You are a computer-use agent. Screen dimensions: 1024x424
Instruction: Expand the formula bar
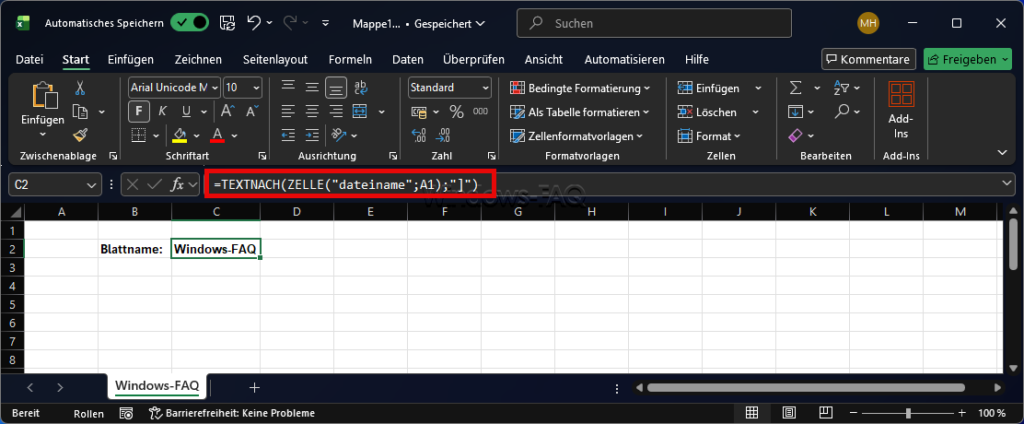(1007, 184)
